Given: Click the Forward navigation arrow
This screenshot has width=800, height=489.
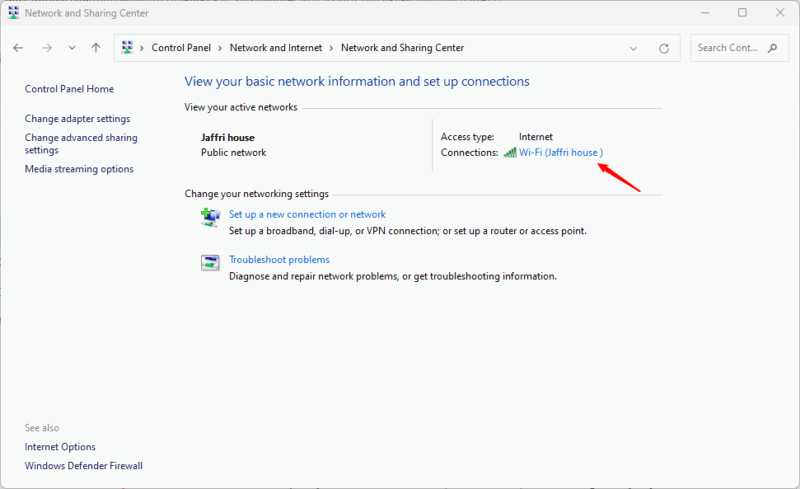Looking at the screenshot, I should coord(47,48).
